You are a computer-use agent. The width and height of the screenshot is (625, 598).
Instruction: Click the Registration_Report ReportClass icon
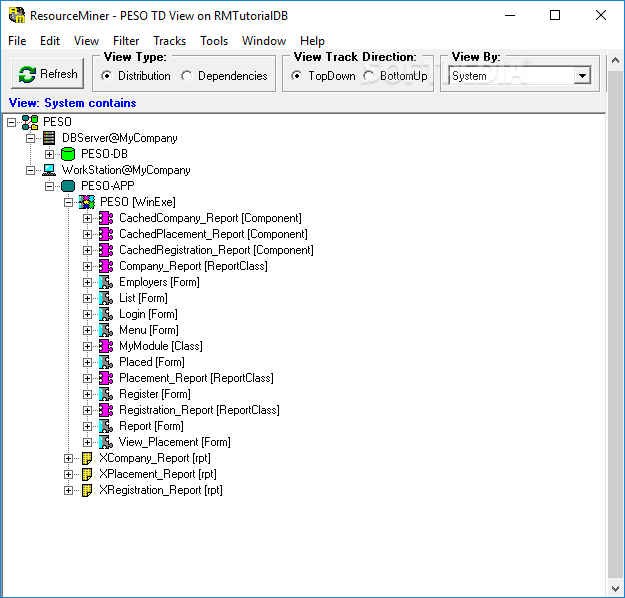tap(106, 410)
